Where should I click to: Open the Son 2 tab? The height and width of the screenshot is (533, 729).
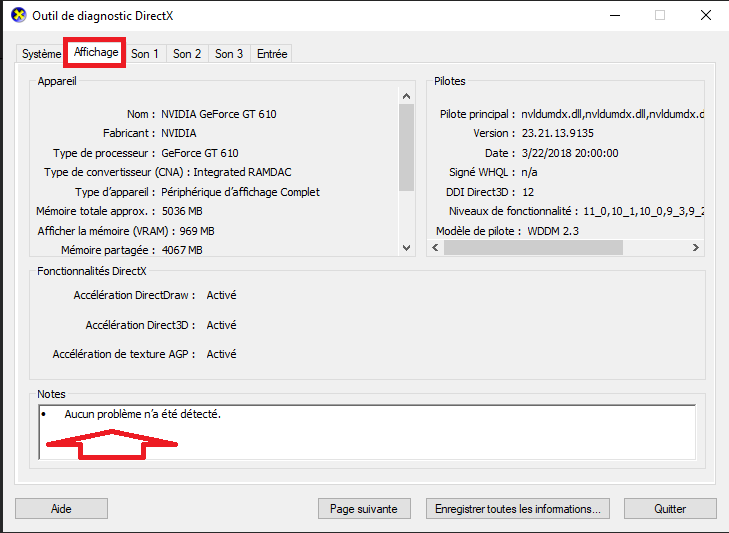coord(187,54)
